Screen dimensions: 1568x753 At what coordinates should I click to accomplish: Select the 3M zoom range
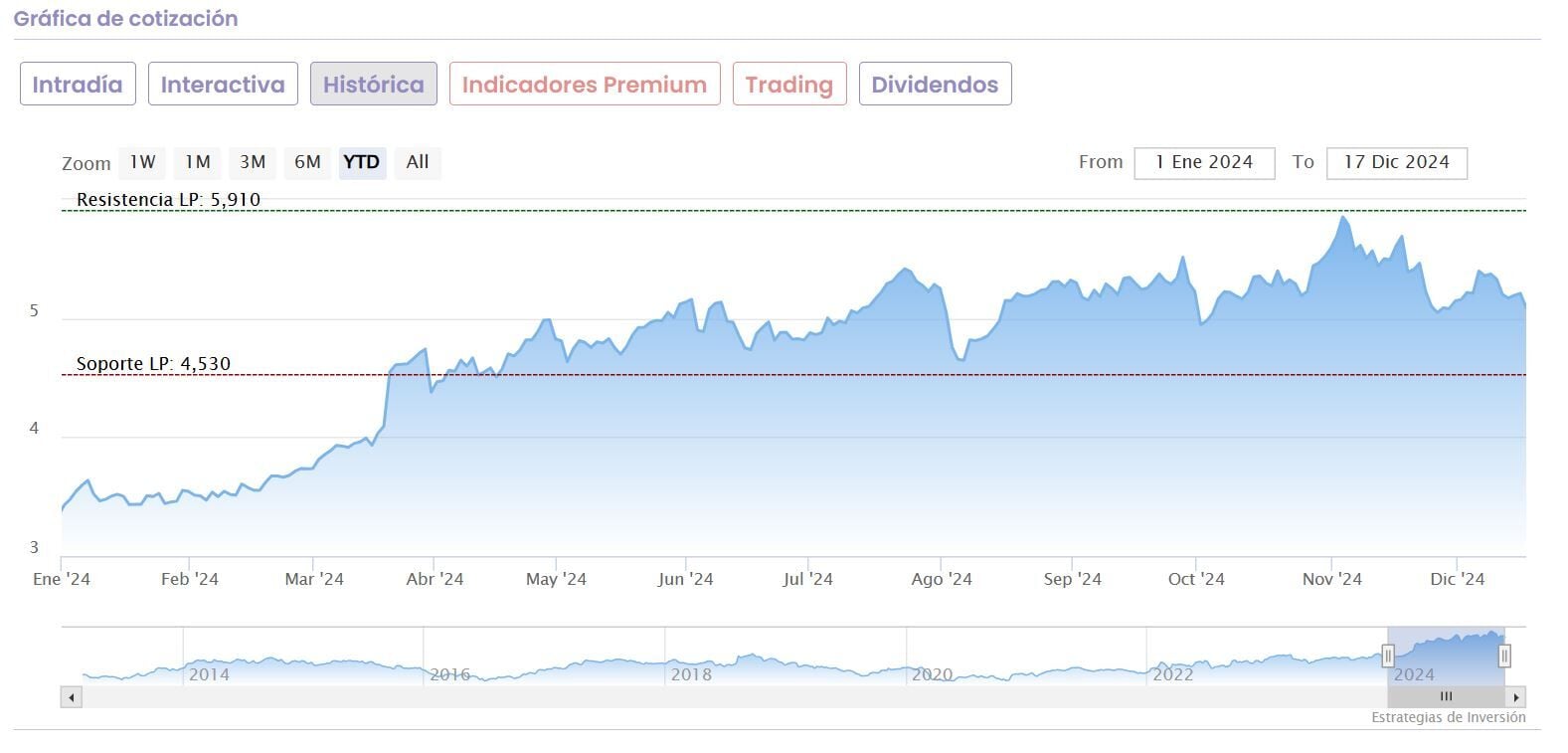pos(253,162)
